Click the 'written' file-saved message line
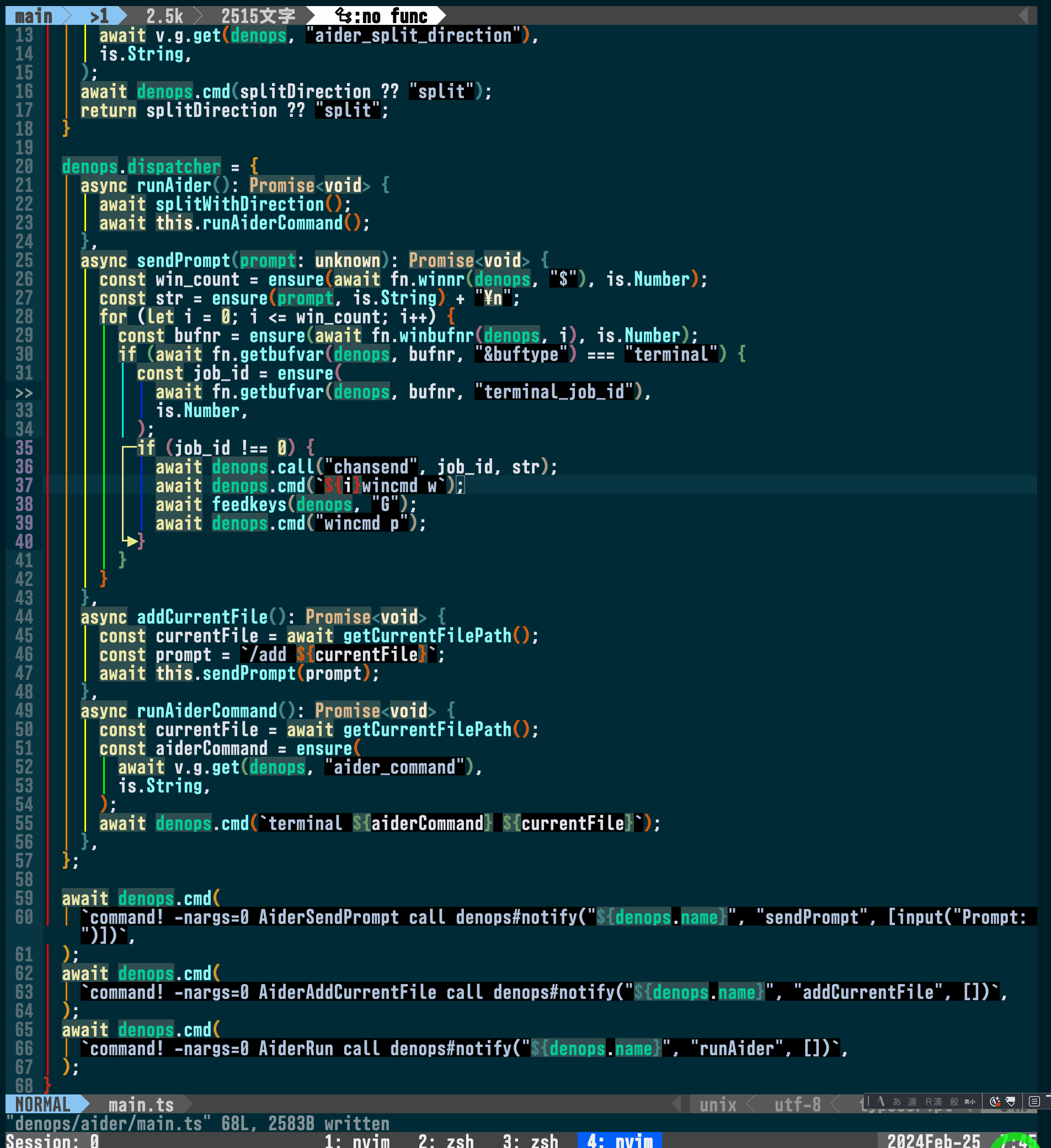This screenshot has height=1148, width=1051. click(198, 1123)
